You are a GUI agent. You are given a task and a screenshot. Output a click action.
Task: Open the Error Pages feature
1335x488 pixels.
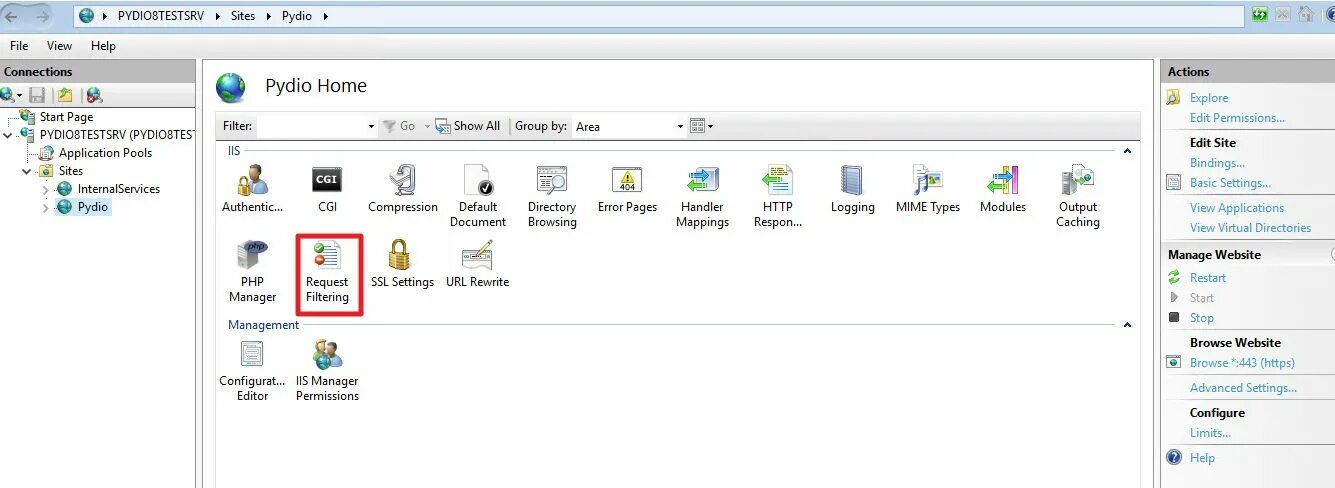[x=627, y=190]
